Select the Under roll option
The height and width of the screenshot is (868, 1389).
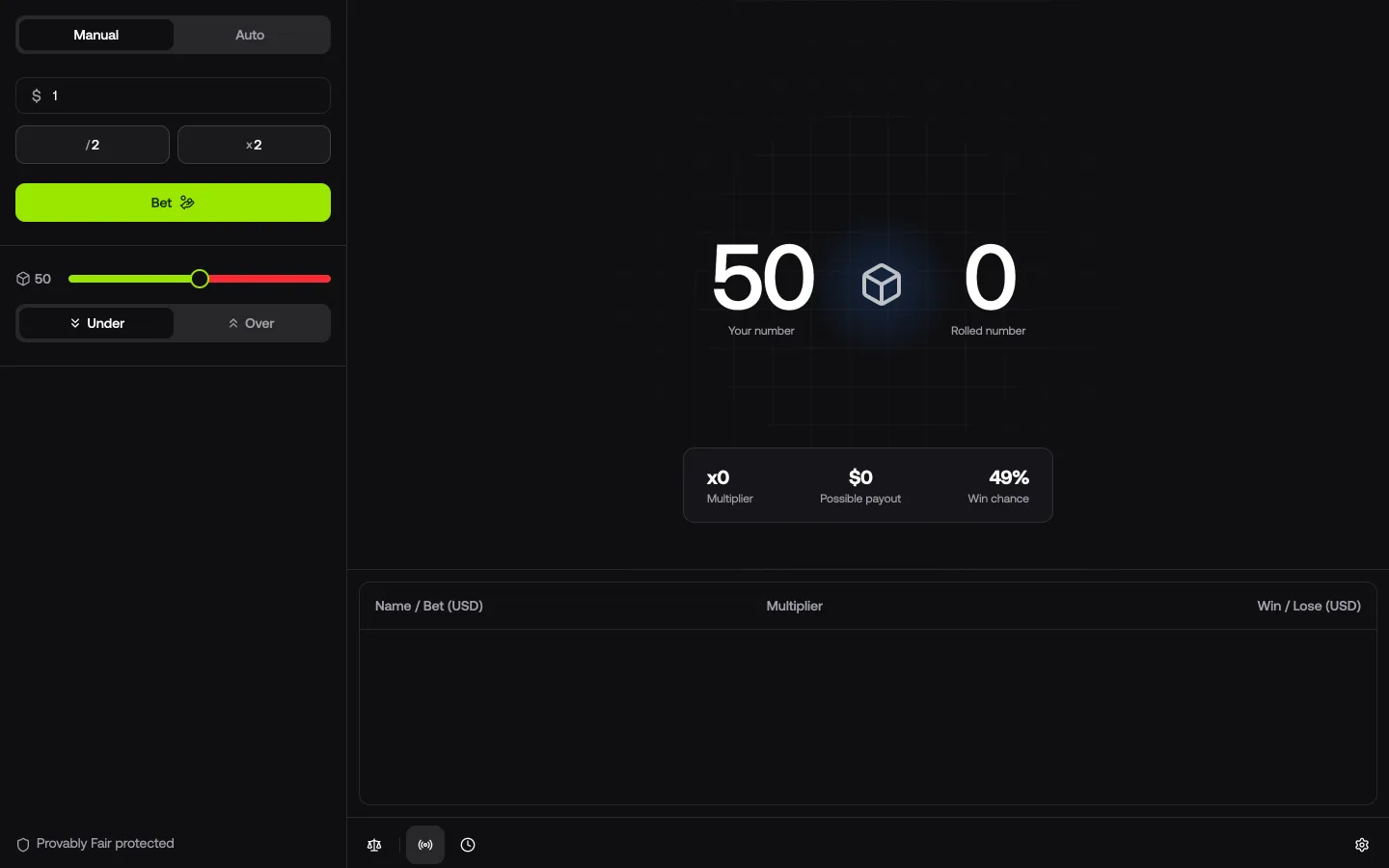point(96,323)
